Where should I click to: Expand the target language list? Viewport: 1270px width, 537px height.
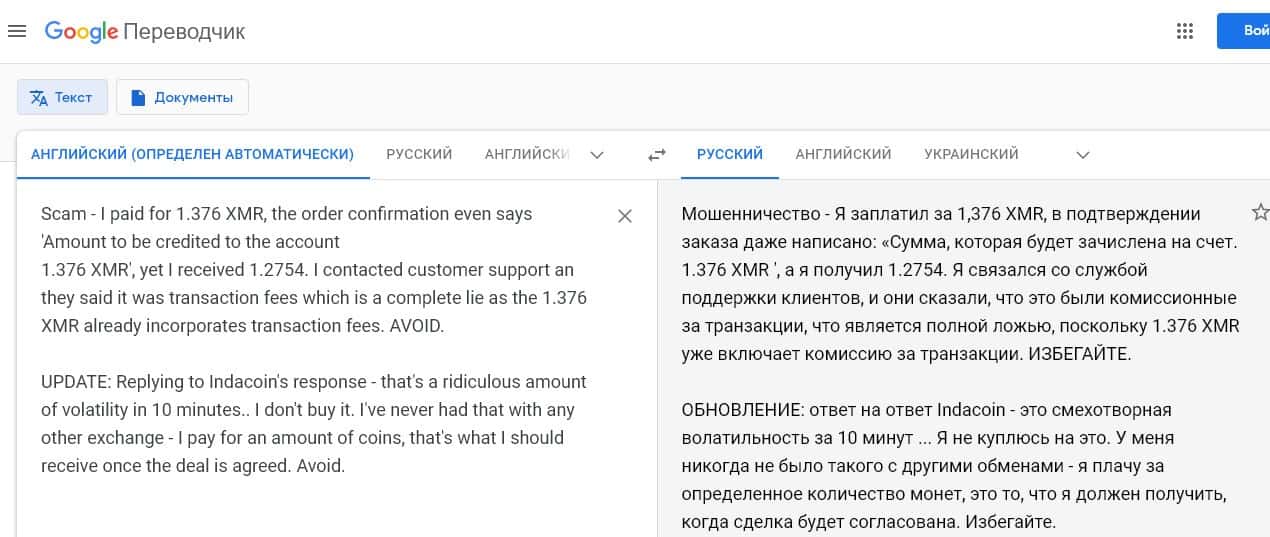[1082, 155]
